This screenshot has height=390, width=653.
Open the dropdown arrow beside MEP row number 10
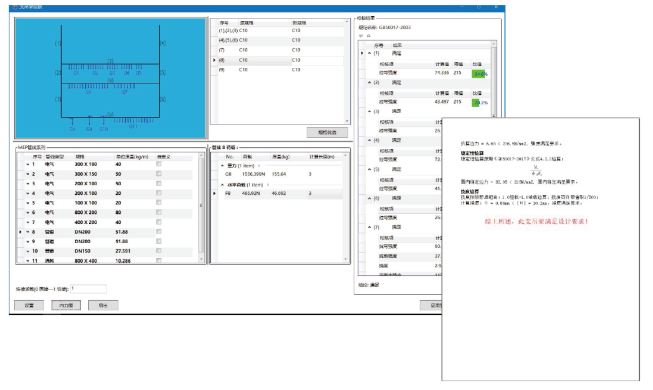tap(28, 251)
